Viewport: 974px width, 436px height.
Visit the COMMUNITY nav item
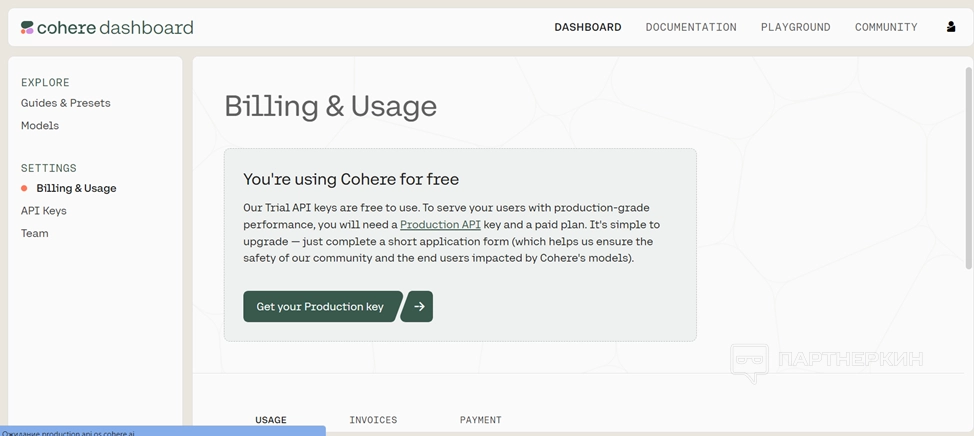point(886,27)
